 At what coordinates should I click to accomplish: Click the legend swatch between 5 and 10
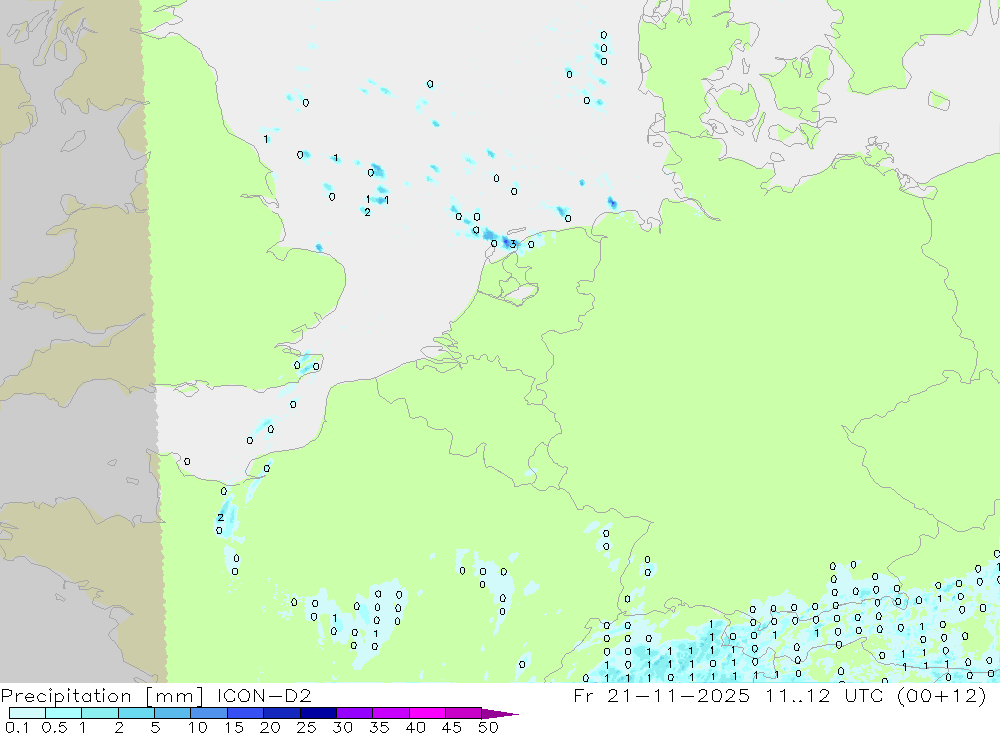173,713
